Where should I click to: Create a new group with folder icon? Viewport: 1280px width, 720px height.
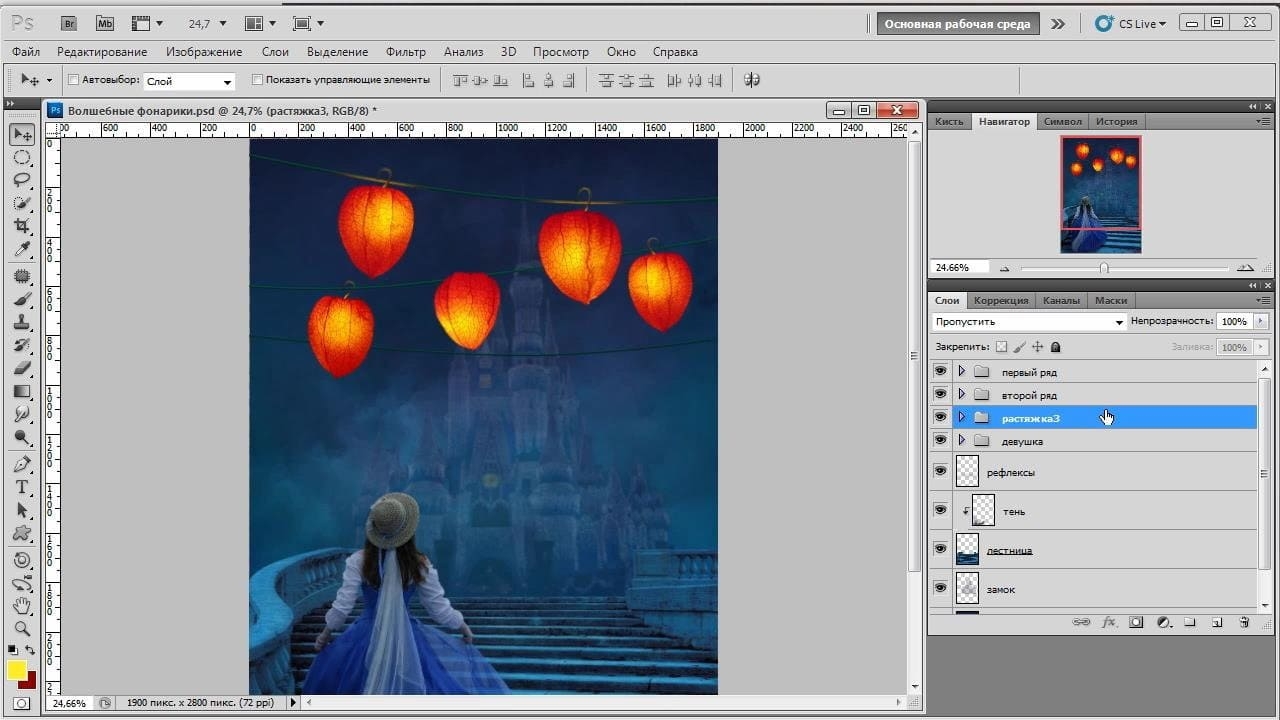[x=1190, y=622]
